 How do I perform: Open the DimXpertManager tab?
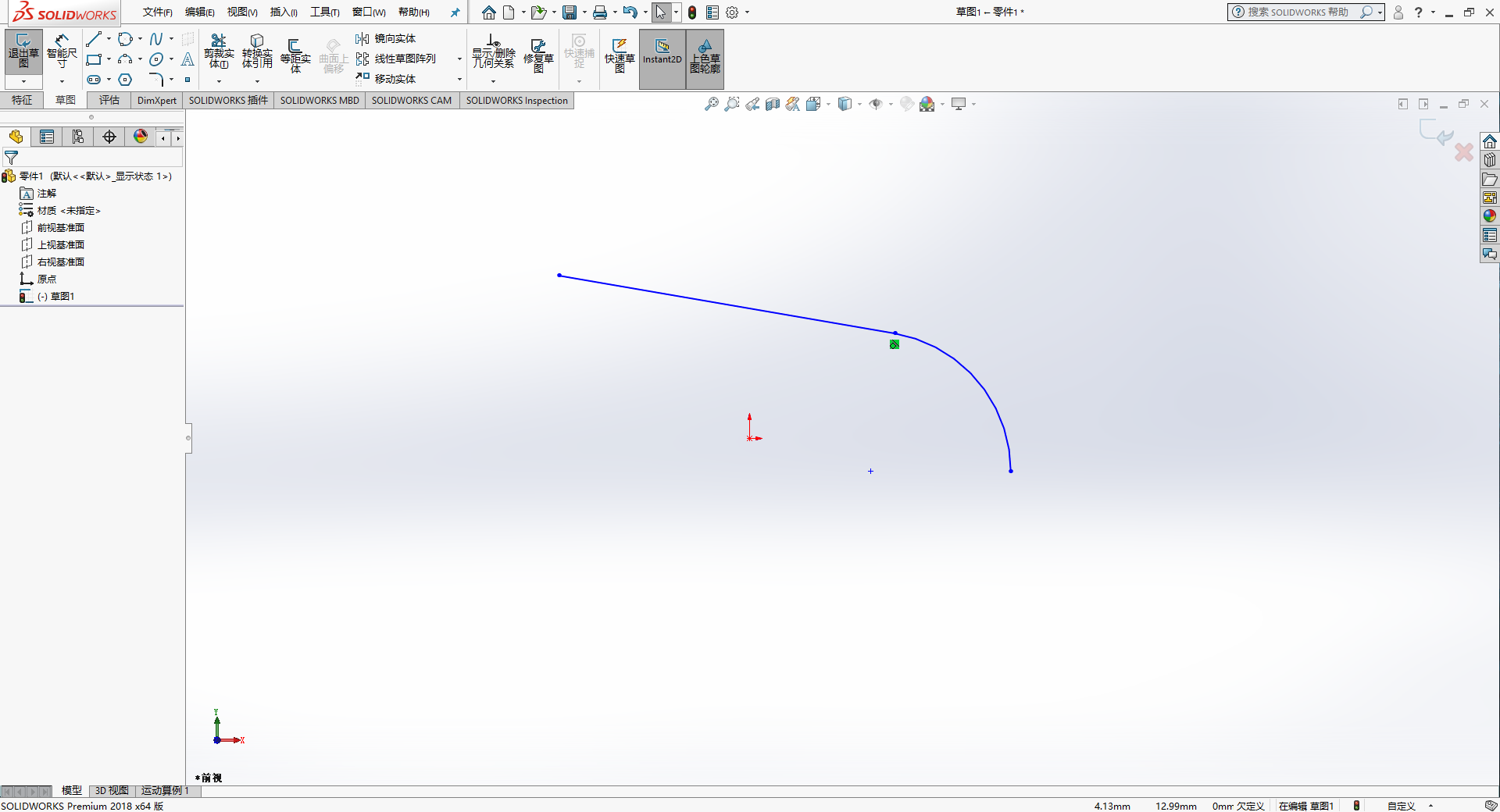(109, 137)
